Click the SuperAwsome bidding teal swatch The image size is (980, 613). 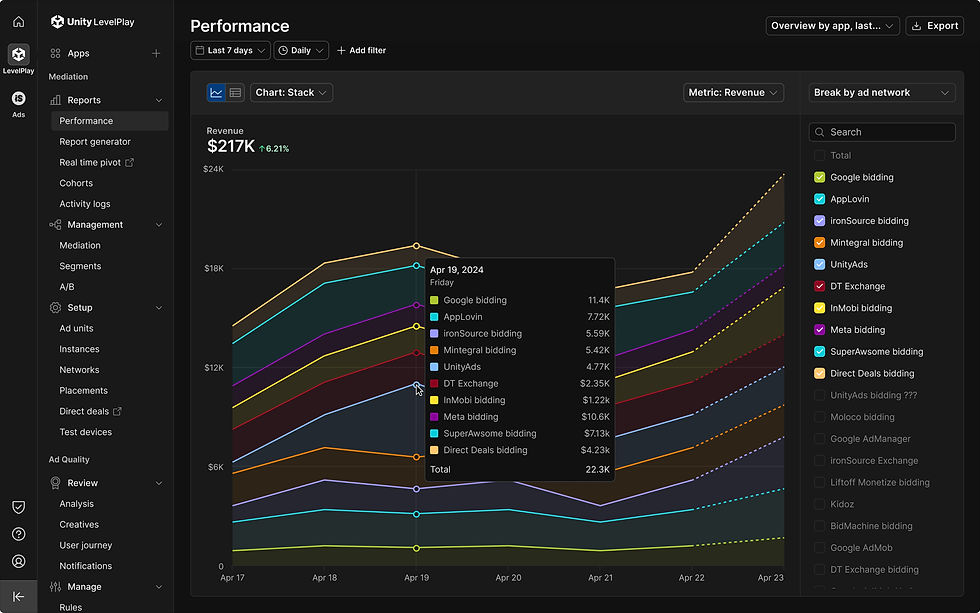point(434,434)
